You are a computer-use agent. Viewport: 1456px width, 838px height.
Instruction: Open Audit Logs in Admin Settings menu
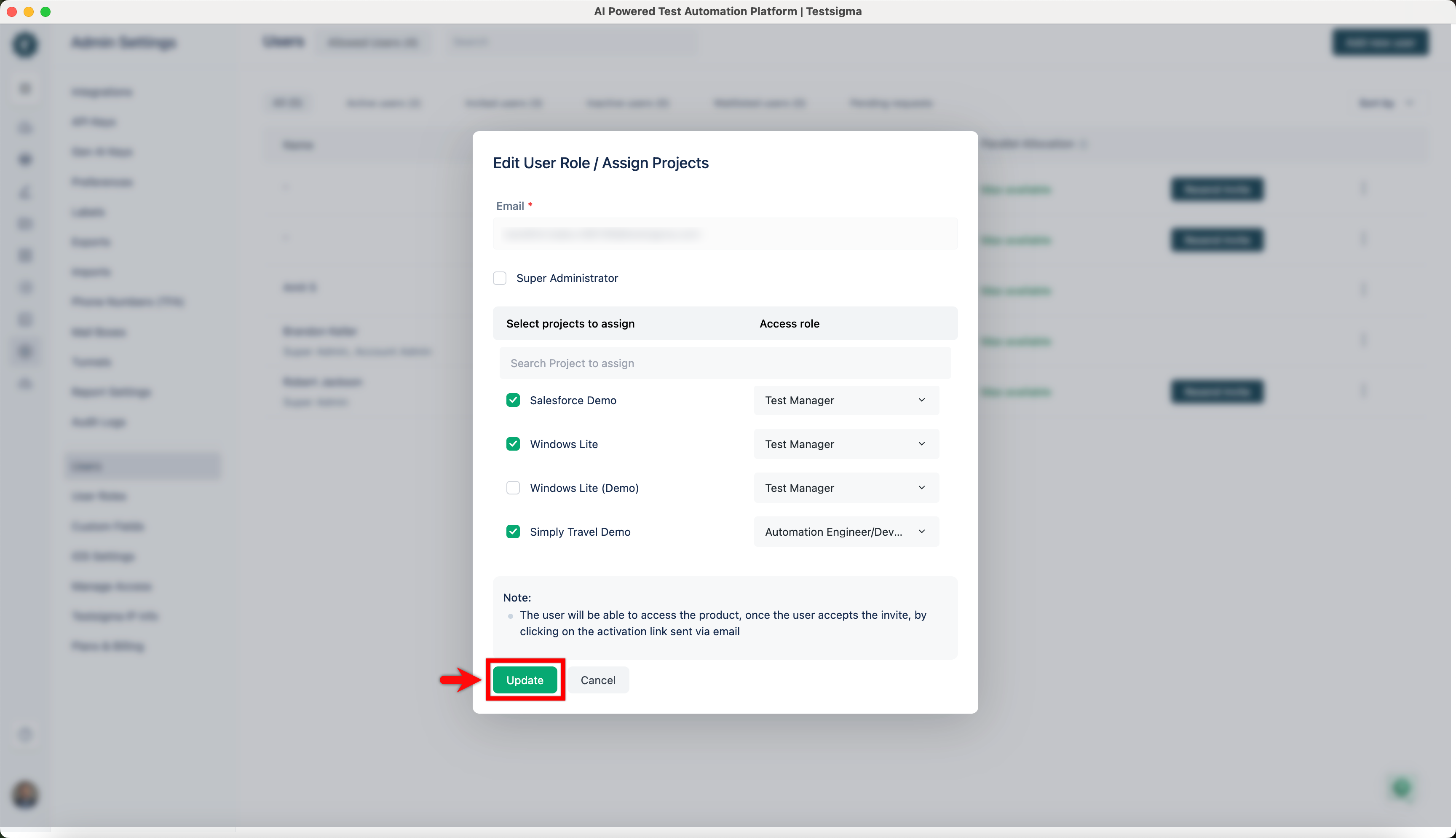[x=99, y=422]
